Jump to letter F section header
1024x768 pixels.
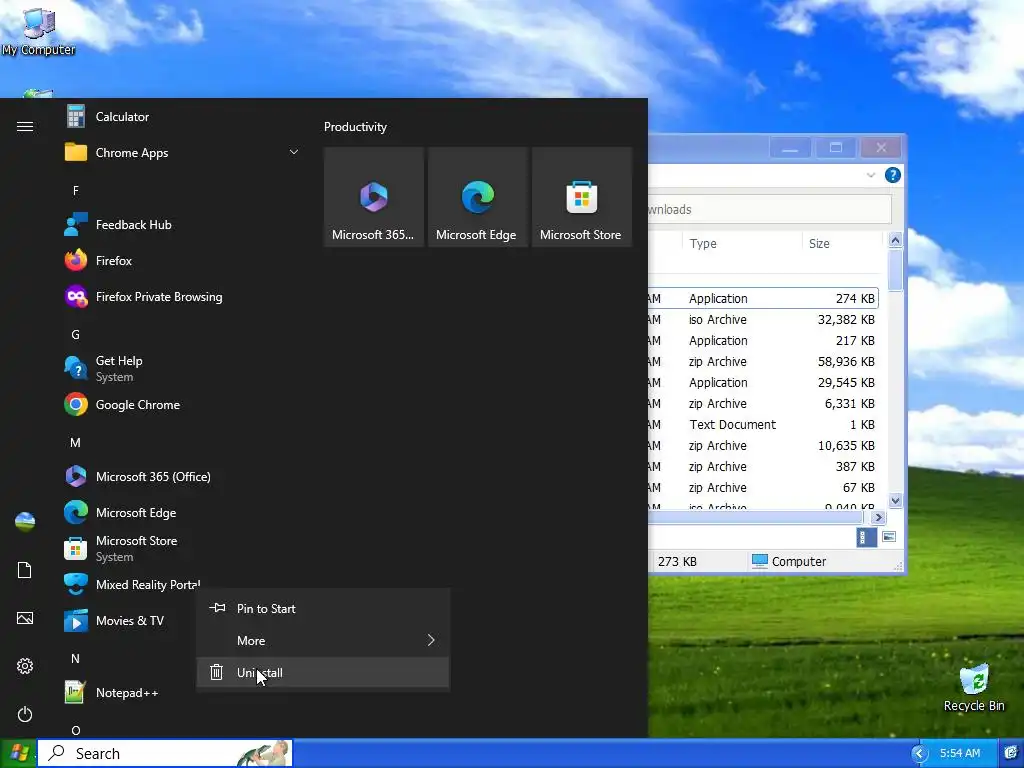pyautogui.click(x=76, y=191)
